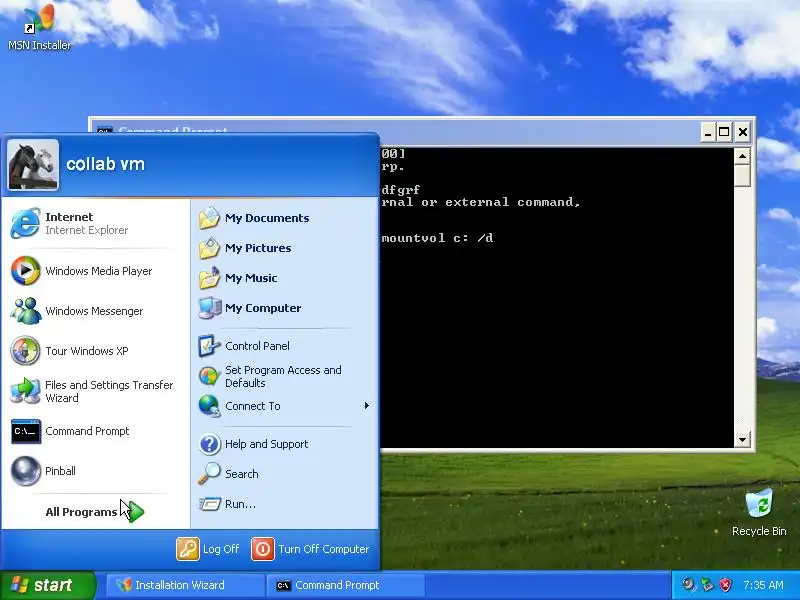Click Command Prompt scrollbar up arrow

click(742, 156)
